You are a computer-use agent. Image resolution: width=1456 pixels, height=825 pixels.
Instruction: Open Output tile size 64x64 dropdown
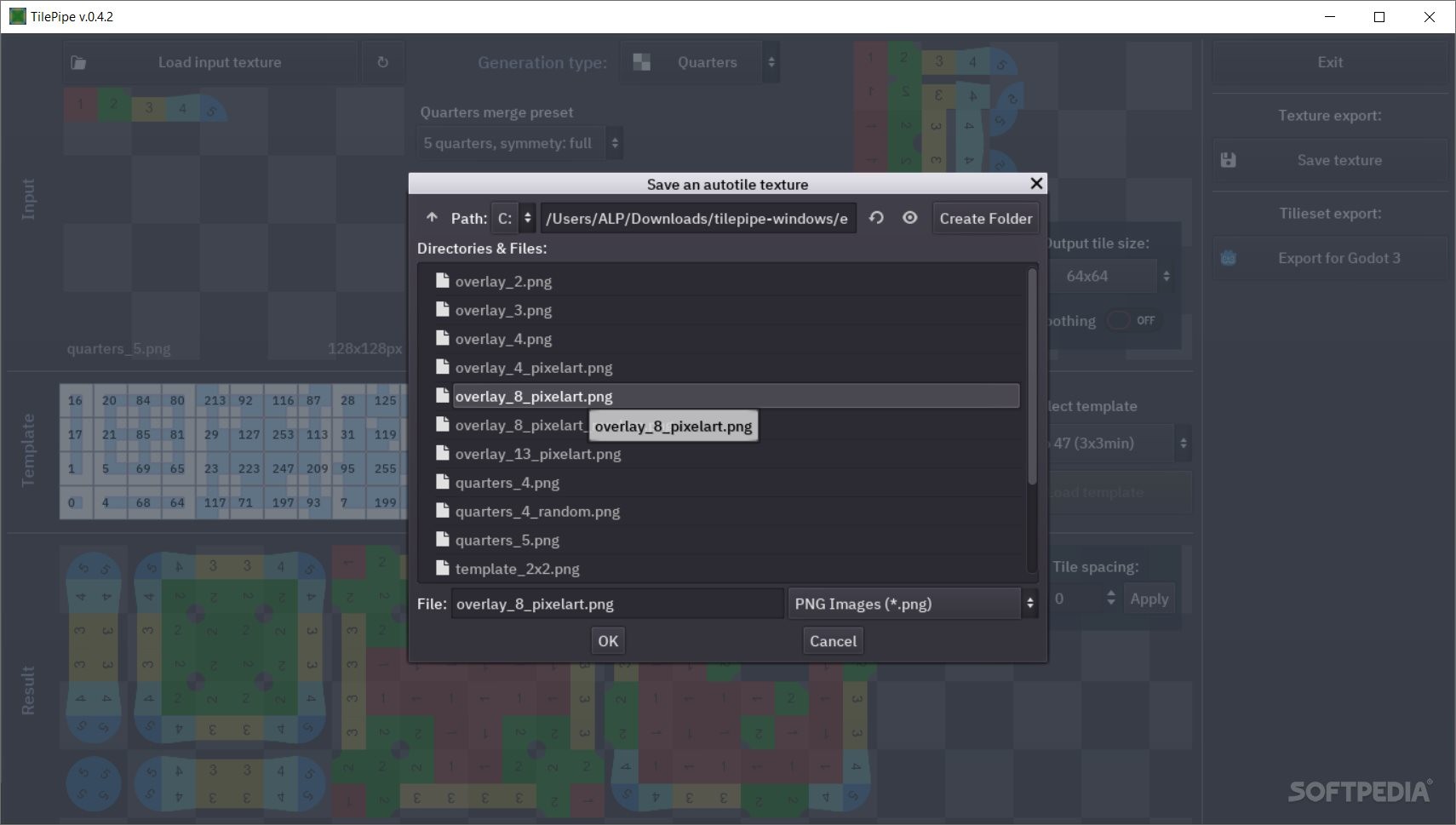click(x=1112, y=276)
